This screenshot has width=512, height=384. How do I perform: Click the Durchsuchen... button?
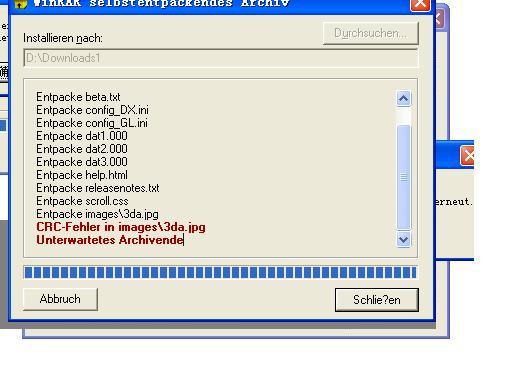371,33
